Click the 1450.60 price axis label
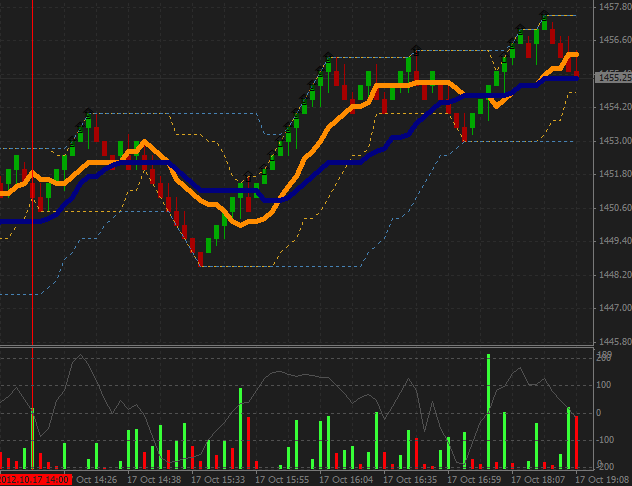This screenshot has width=632, height=486. coord(615,208)
